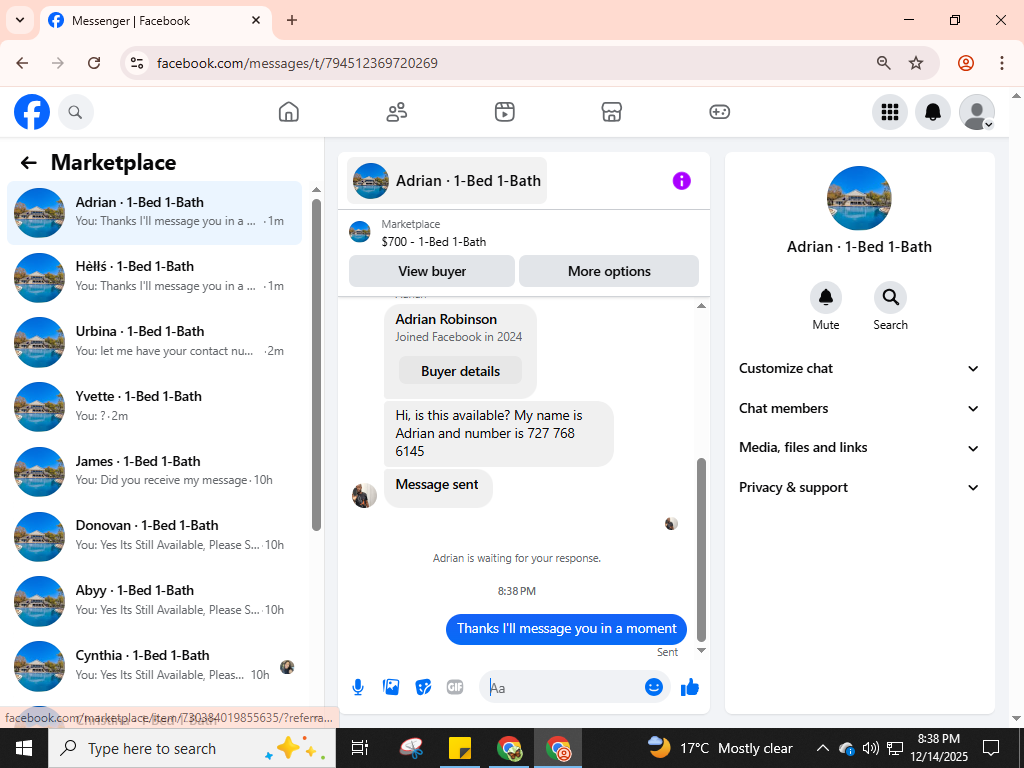Open the $700 - 1-Bed 1-Bath listing link
Image resolution: width=1024 pixels, height=768 pixels.
click(x=434, y=242)
